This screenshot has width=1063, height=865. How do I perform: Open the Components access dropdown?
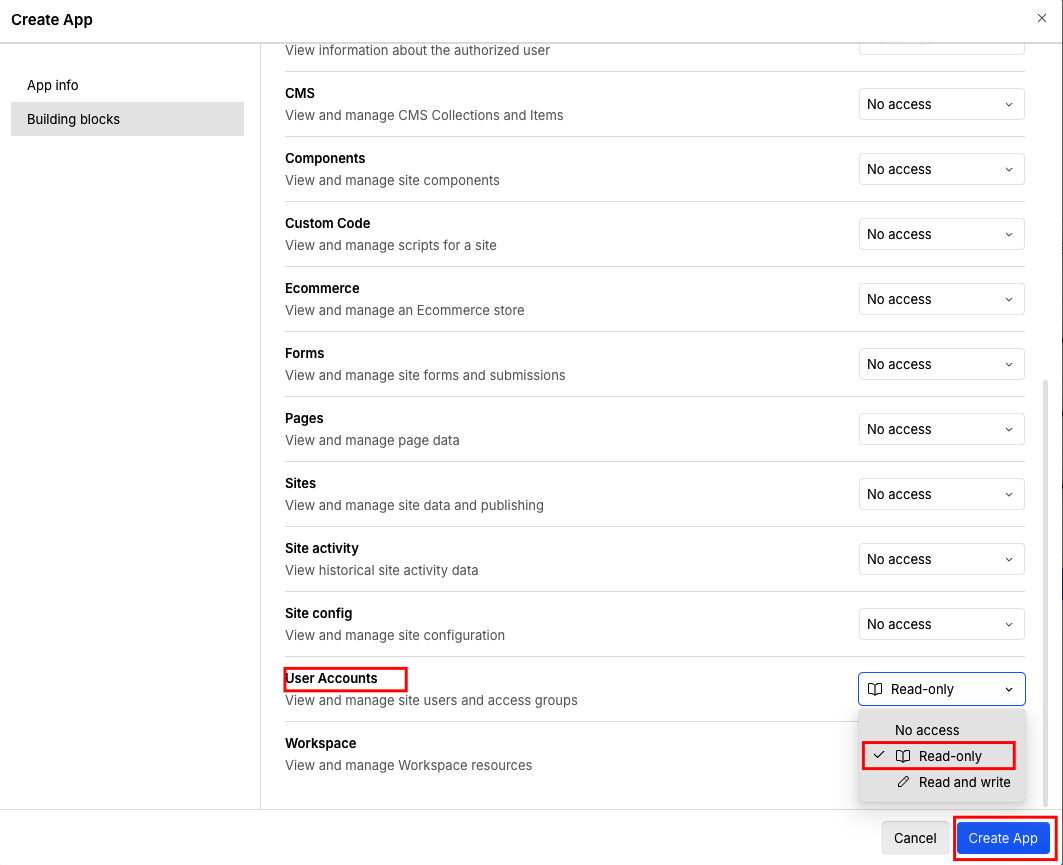coord(941,169)
